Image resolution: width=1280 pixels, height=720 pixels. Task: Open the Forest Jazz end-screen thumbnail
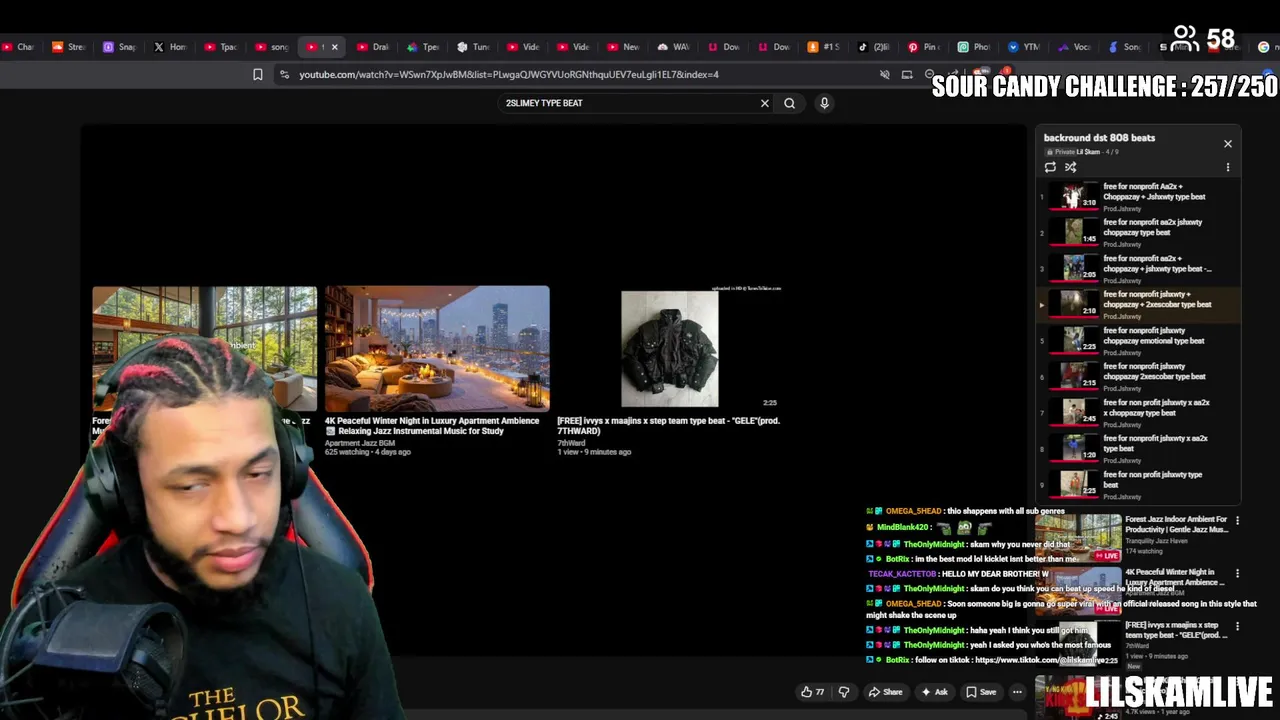(x=204, y=349)
